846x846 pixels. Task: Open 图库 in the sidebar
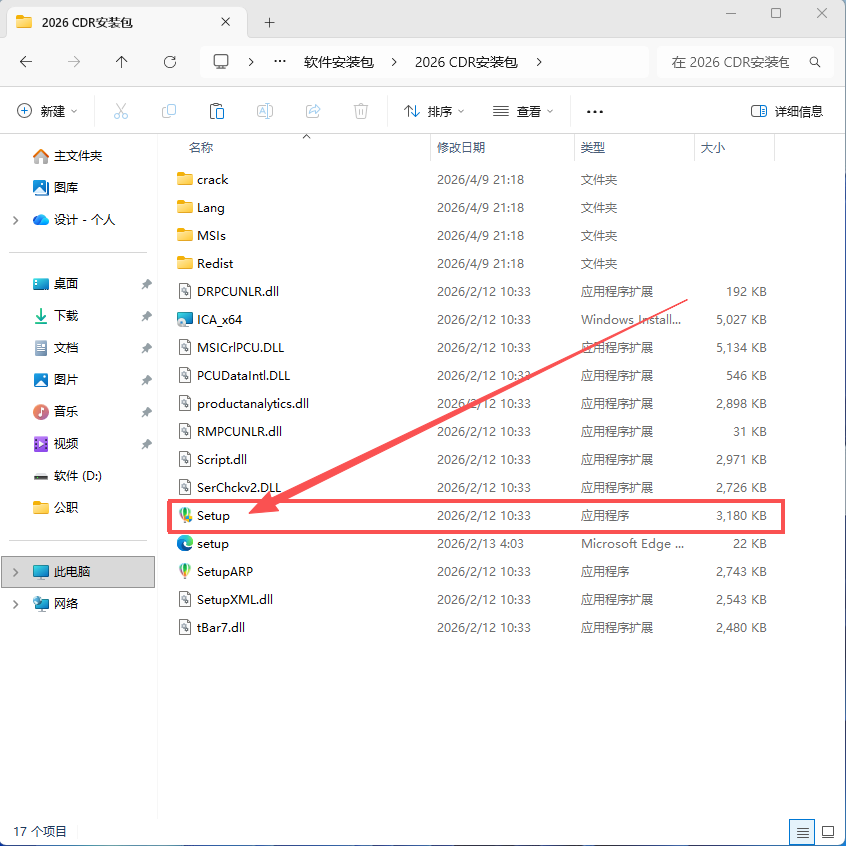(x=56, y=187)
